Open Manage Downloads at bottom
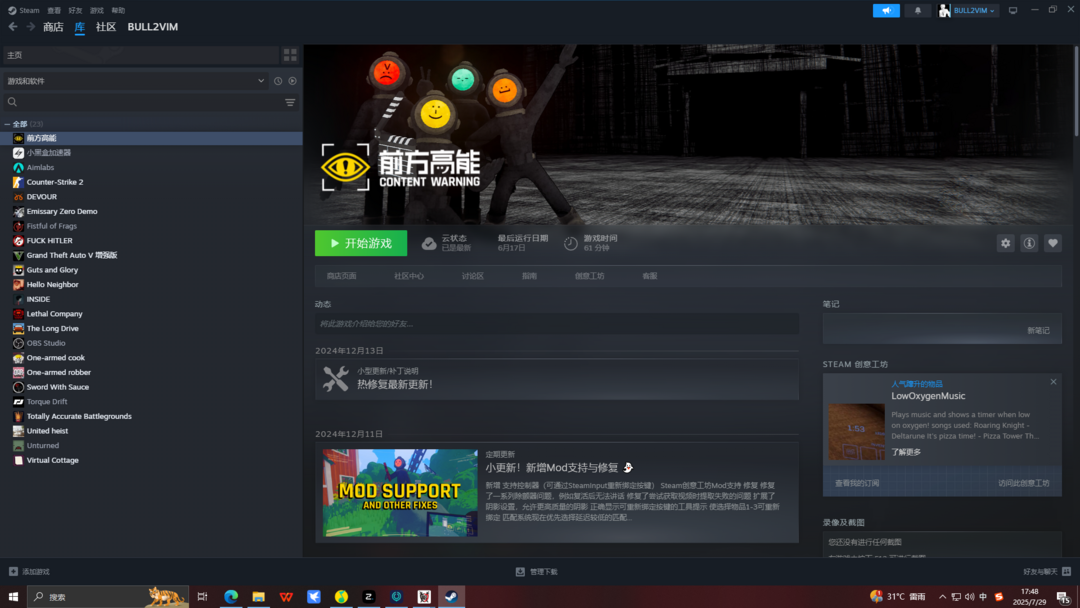The height and width of the screenshot is (608, 1080). click(x=537, y=572)
